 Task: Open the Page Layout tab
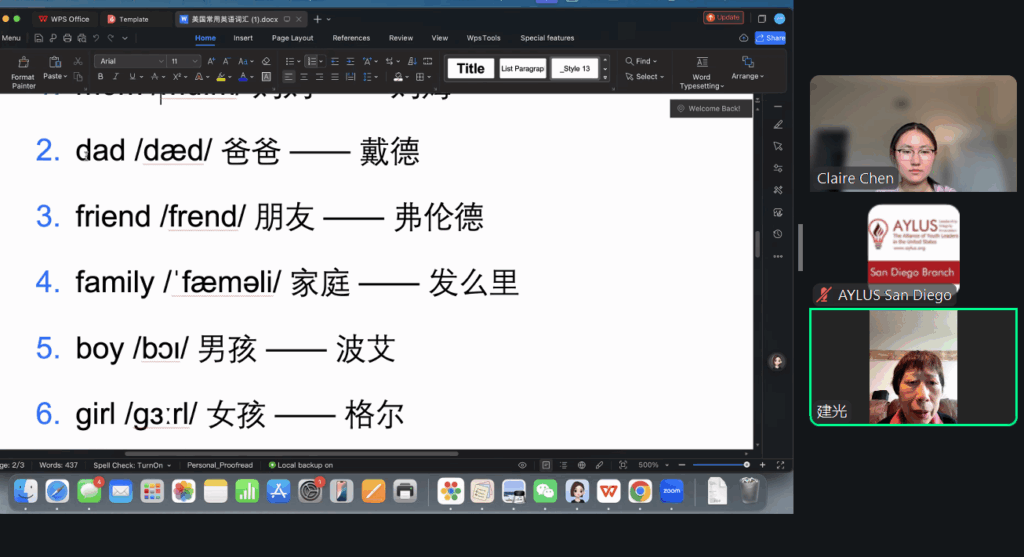[x=292, y=38]
